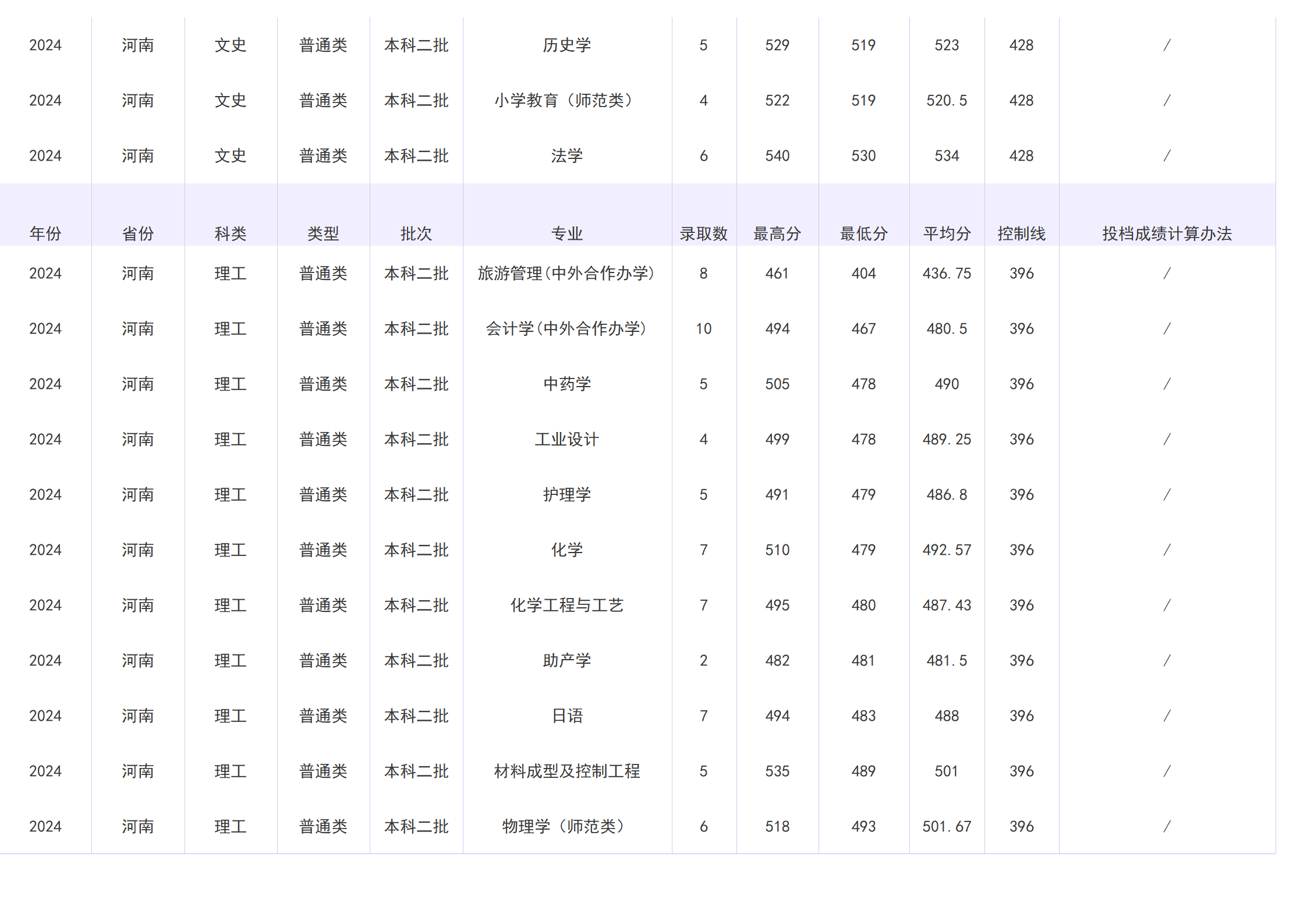
Task: Click the 省份 column header
Action: 138,232
